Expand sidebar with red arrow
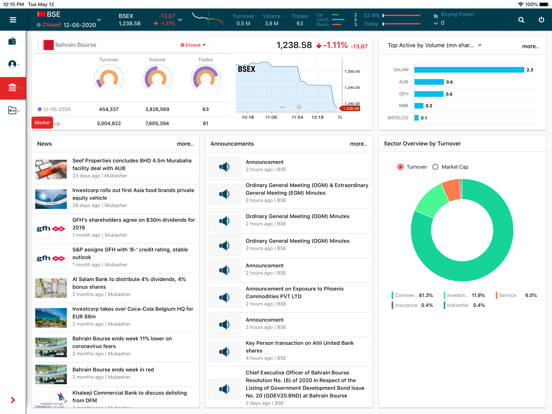The image size is (552, 414). click(x=13, y=400)
